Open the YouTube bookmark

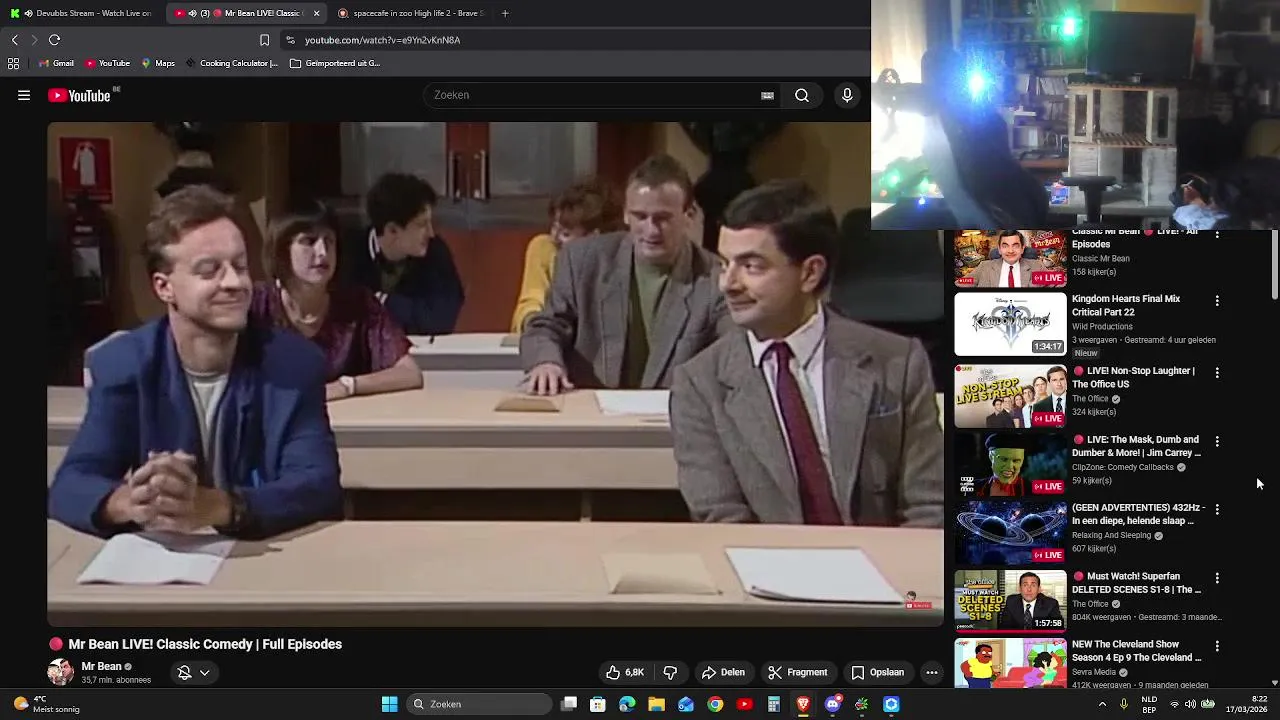[x=108, y=63]
